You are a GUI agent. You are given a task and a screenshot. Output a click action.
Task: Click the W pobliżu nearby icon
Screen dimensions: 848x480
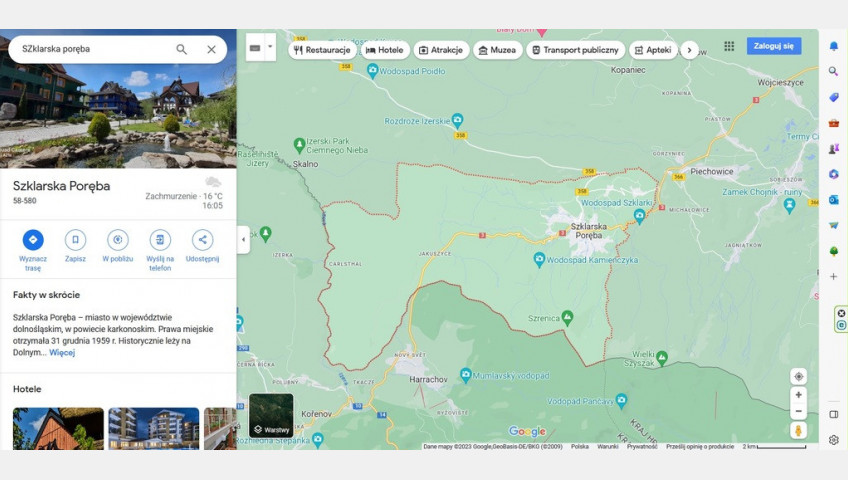(117, 239)
